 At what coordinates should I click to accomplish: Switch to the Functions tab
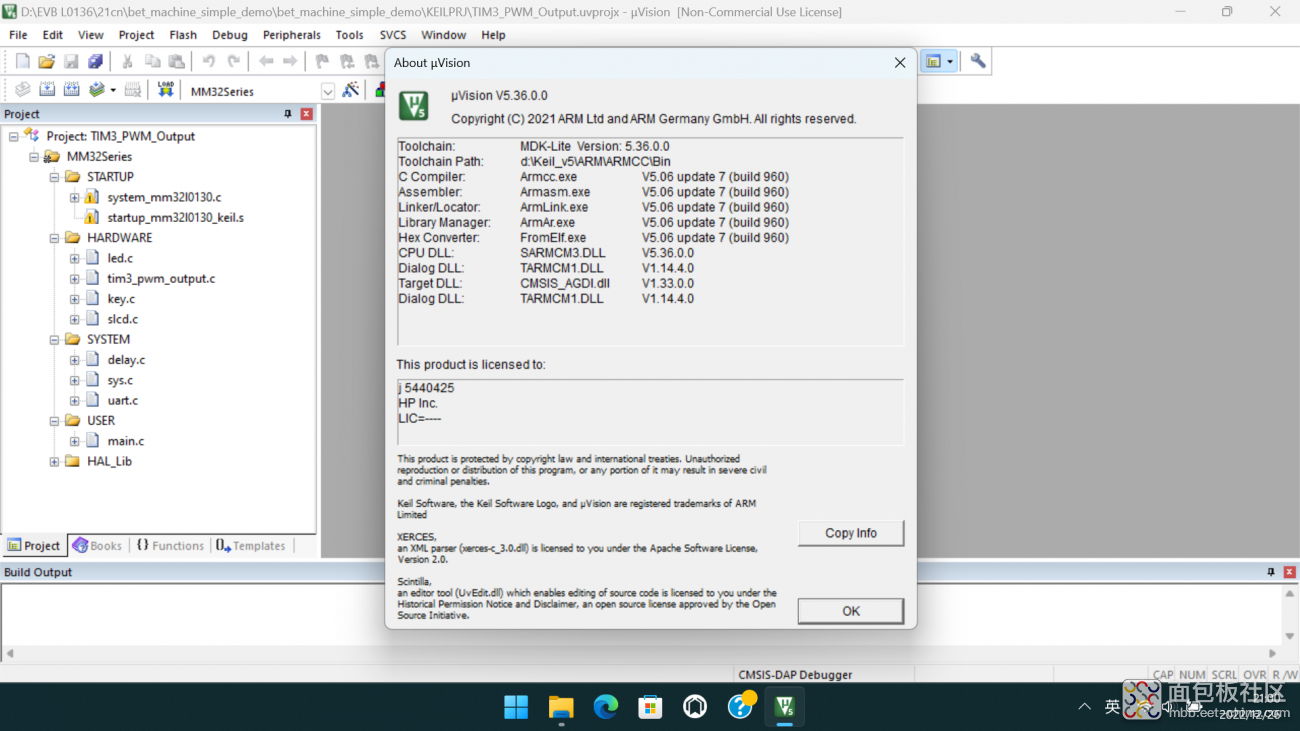(x=170, y=546)
